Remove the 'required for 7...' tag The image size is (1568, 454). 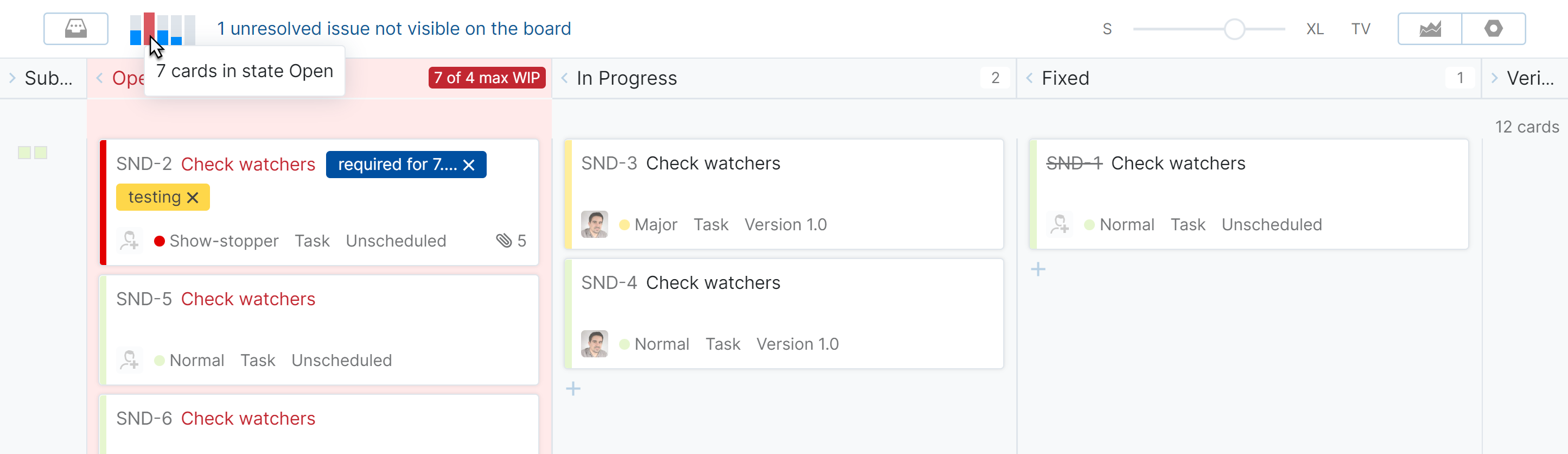click(x=469, y=165)
